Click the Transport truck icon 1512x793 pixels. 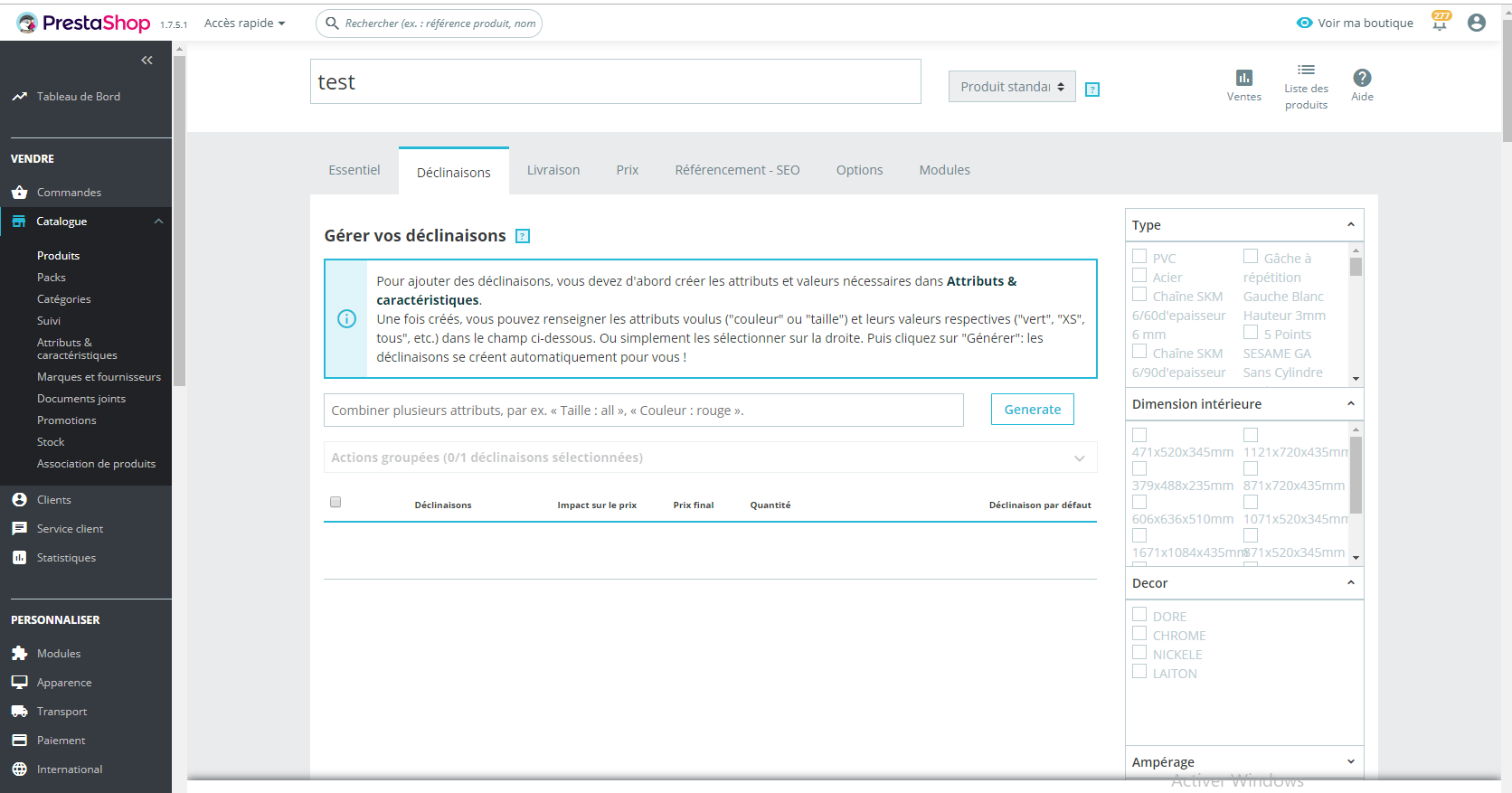19,711
